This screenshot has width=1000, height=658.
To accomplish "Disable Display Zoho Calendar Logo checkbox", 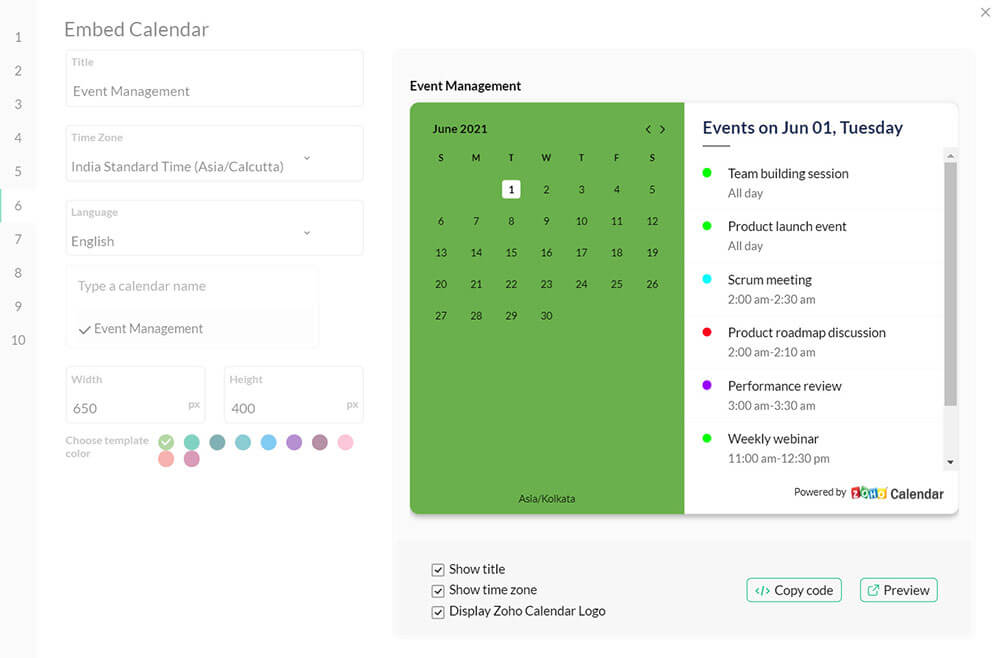I will point(438,612).
